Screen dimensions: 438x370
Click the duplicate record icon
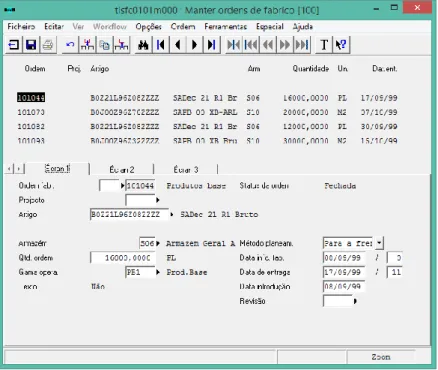click(104, 44)
